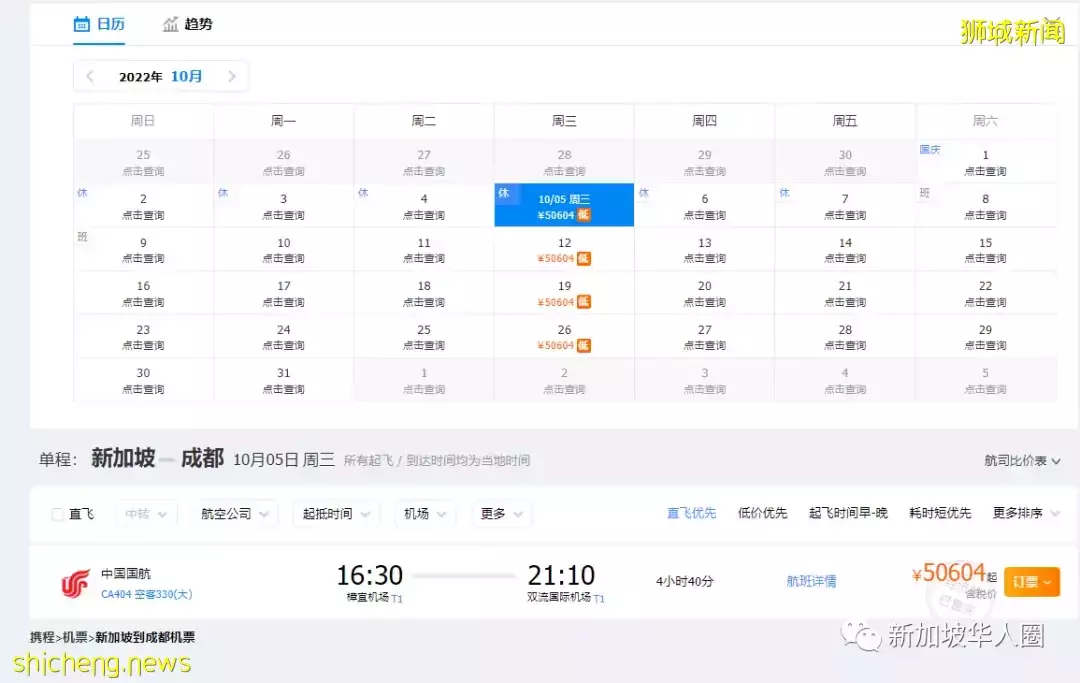Viewport: 1080px width, 683px height.
Task: Click the calendar icon beside the 日历 tab
Action: [84, 25]
